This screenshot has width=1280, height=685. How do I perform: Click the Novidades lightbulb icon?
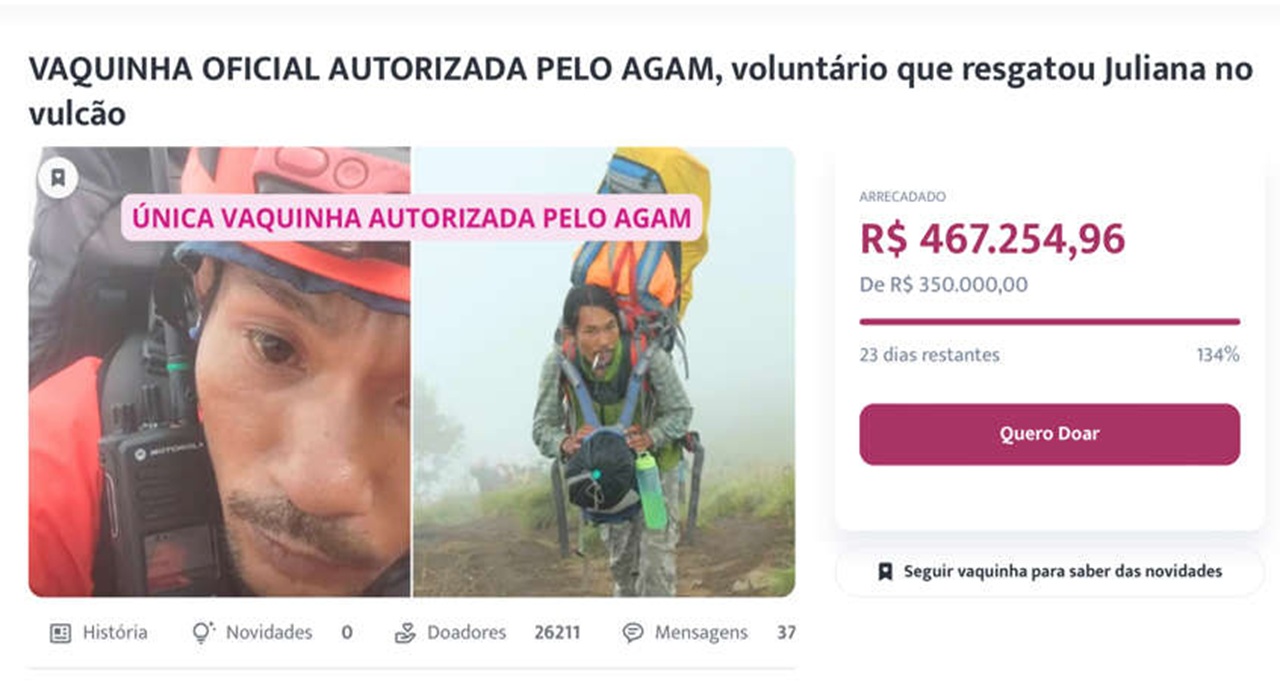(202, 632)
